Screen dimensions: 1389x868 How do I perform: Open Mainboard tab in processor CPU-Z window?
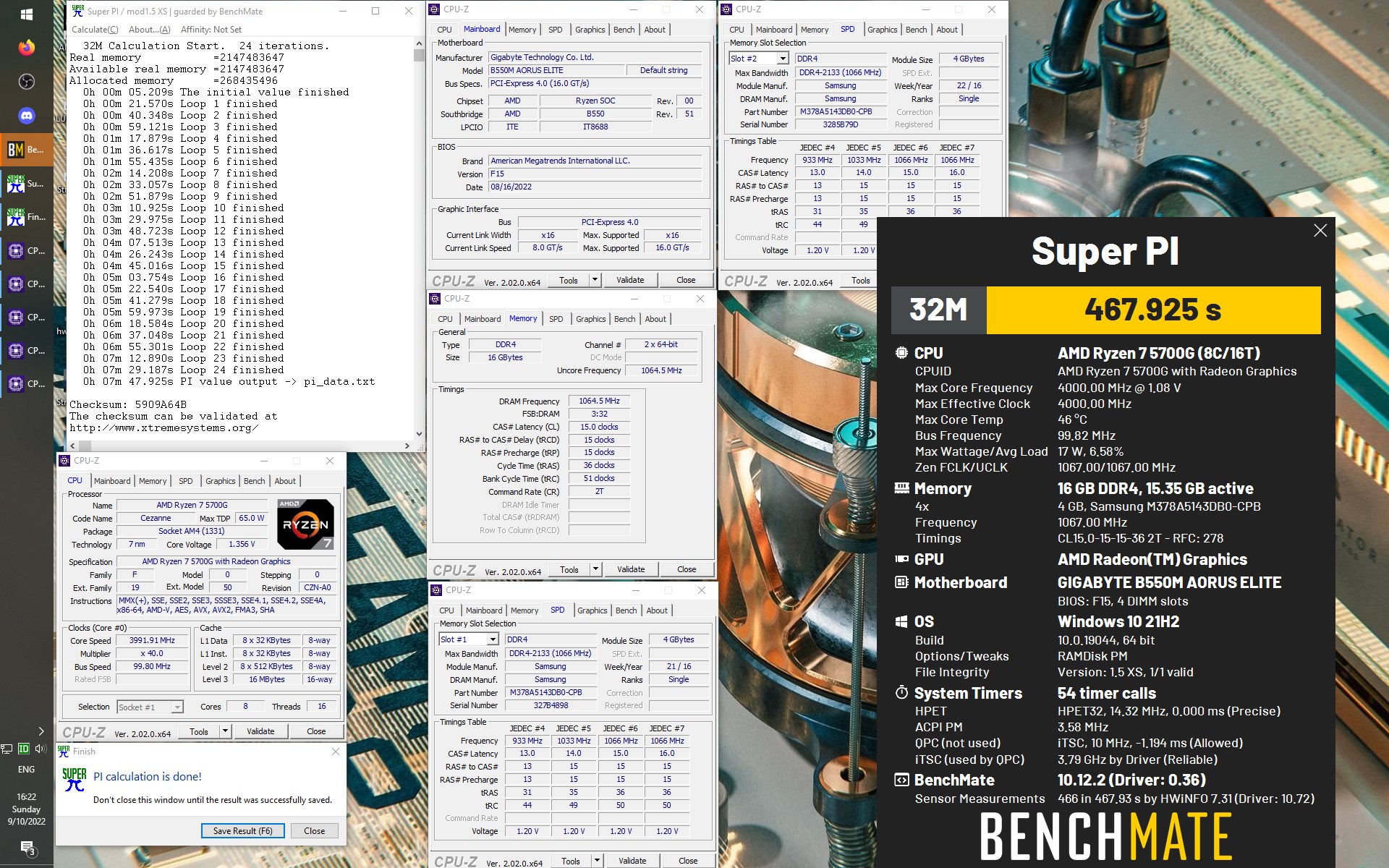point(112,481)
